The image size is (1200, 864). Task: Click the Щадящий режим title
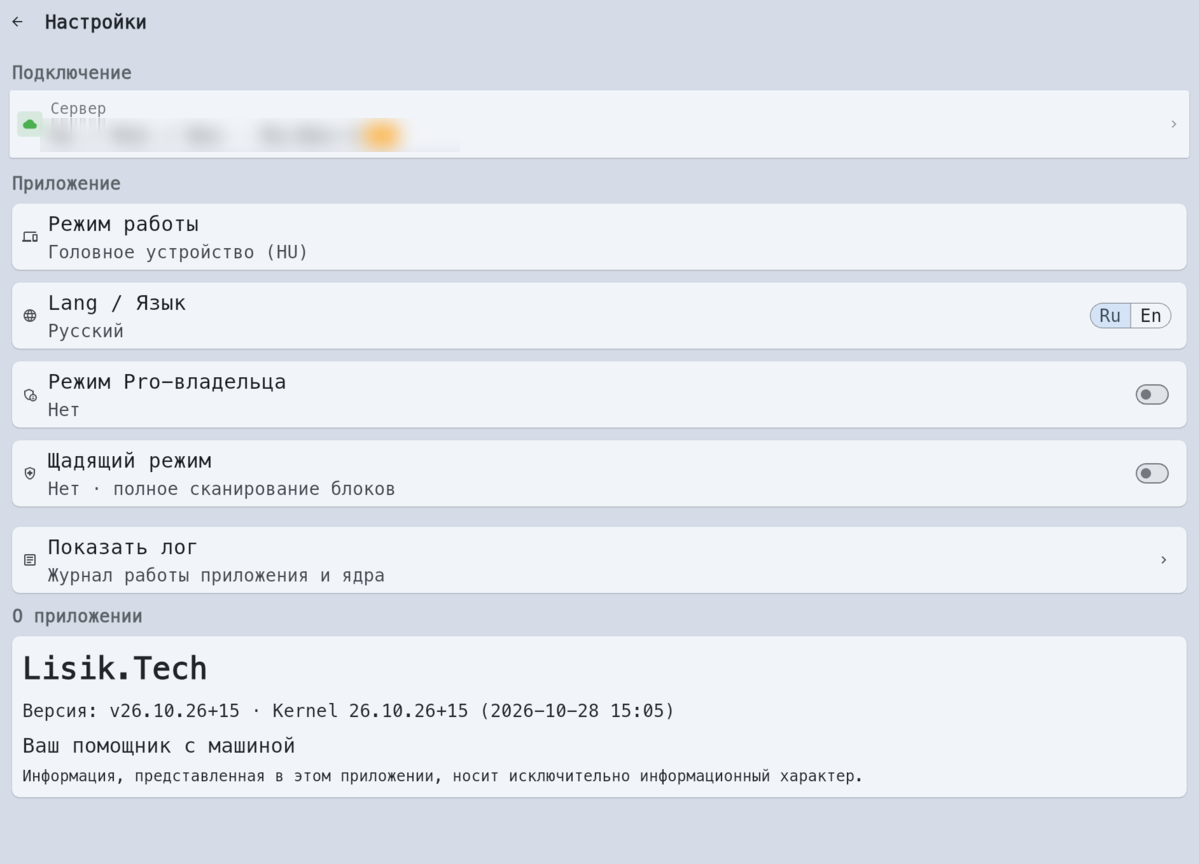130,461
